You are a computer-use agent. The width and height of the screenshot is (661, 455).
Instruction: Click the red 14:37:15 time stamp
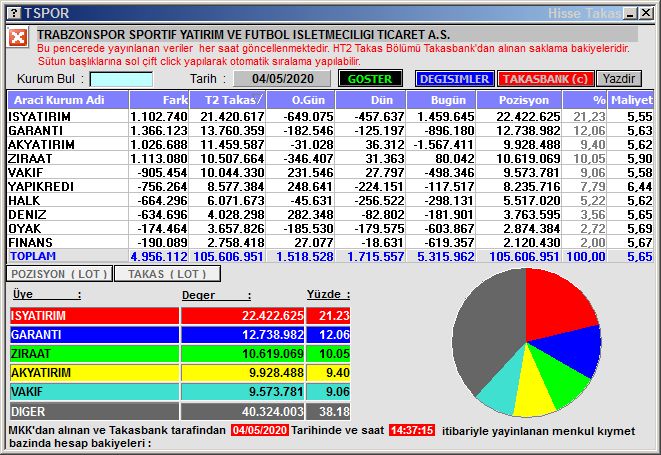(x=412, y=431)
